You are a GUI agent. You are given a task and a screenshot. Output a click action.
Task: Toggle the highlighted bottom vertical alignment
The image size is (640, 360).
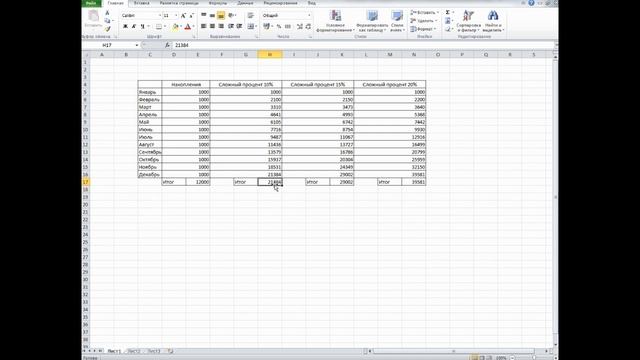click(221, 16)
